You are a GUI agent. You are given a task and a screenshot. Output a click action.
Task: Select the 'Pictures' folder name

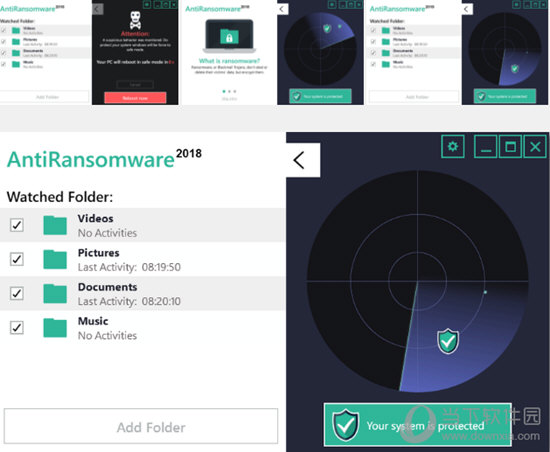[99, 253]
